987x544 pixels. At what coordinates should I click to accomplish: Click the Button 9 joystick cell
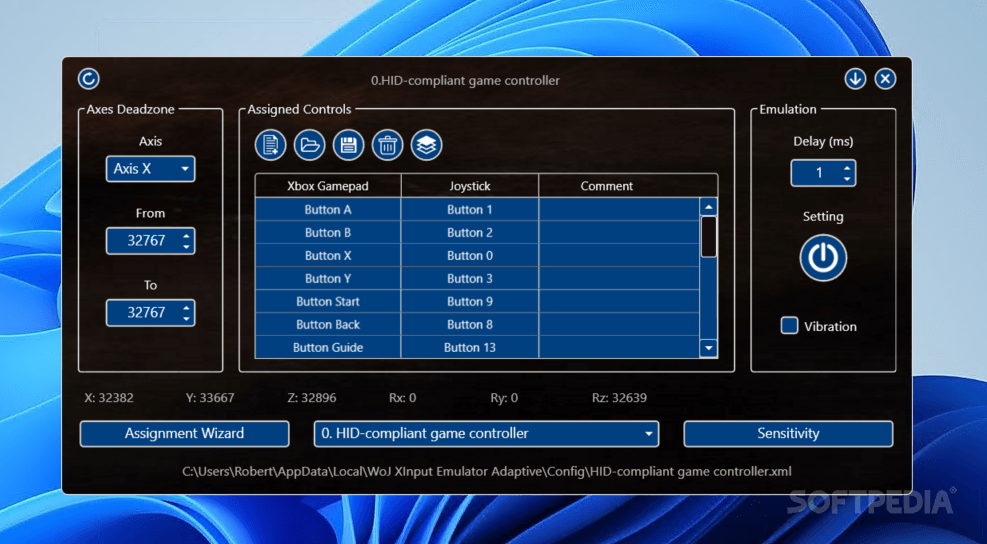[470, 302]
